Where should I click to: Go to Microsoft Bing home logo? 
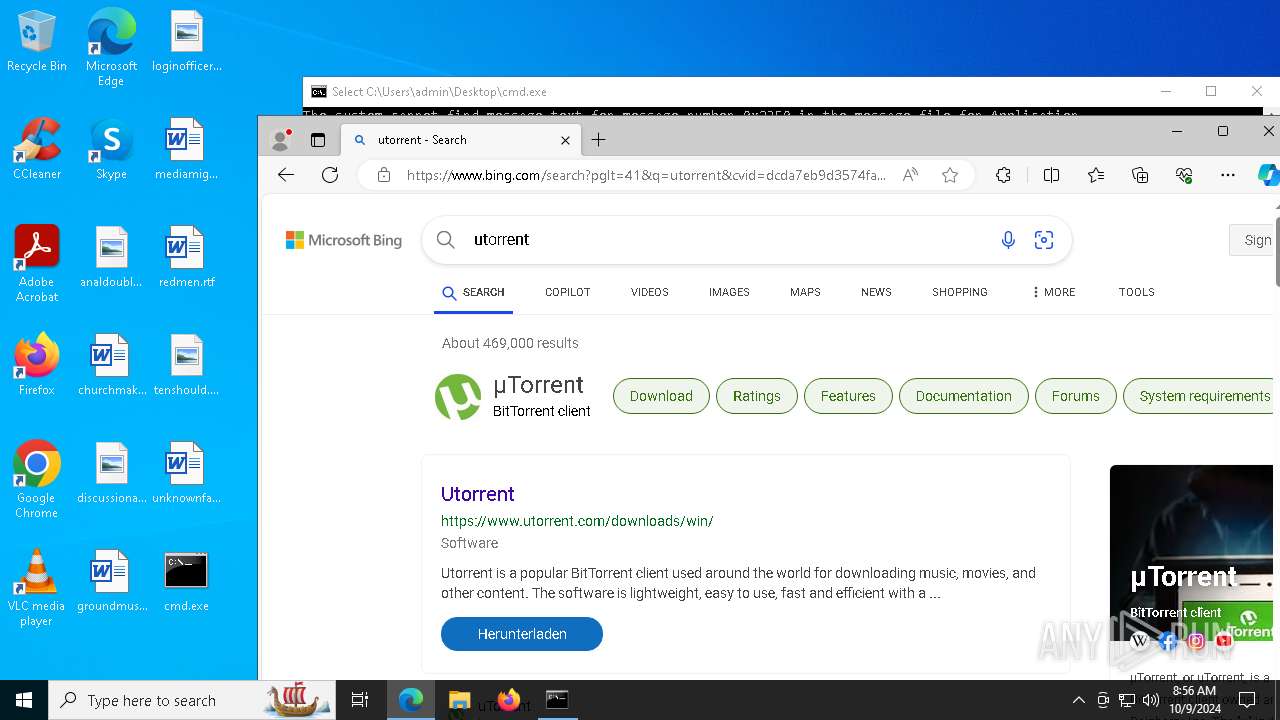tap(344, 240)
